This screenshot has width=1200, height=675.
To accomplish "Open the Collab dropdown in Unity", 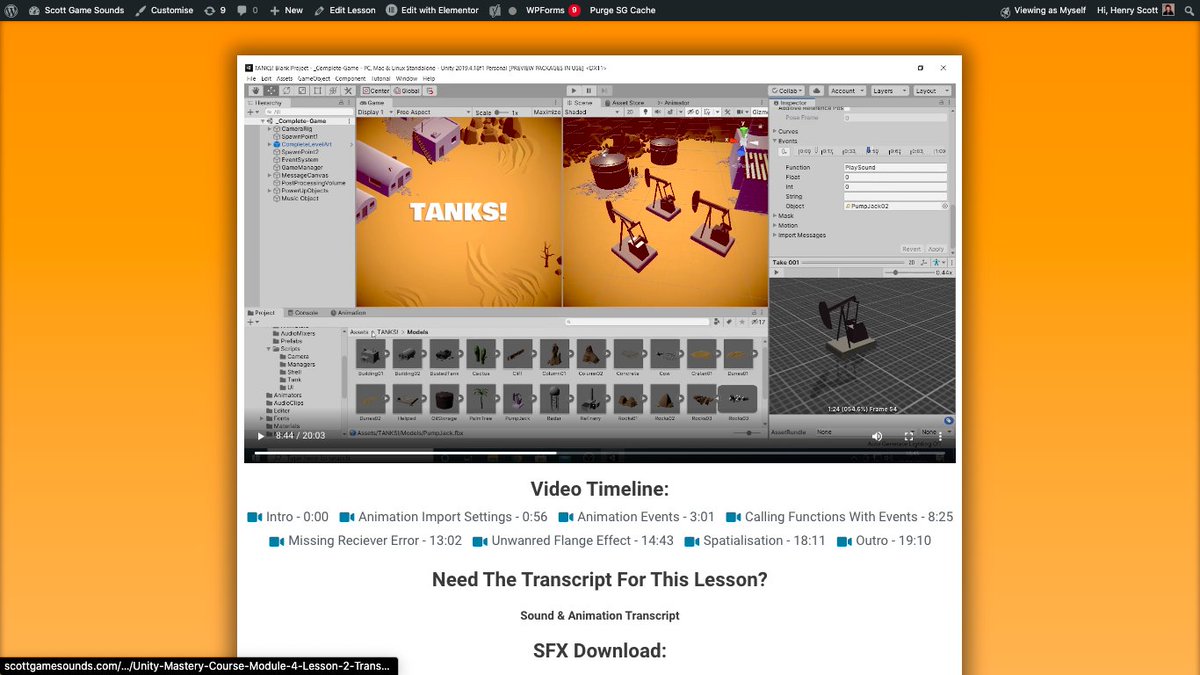I will [x=787, y=91].
